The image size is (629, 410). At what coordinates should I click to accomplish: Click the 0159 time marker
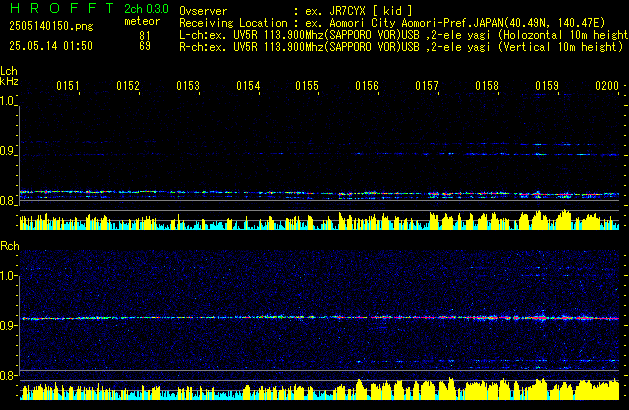[547, 86]
